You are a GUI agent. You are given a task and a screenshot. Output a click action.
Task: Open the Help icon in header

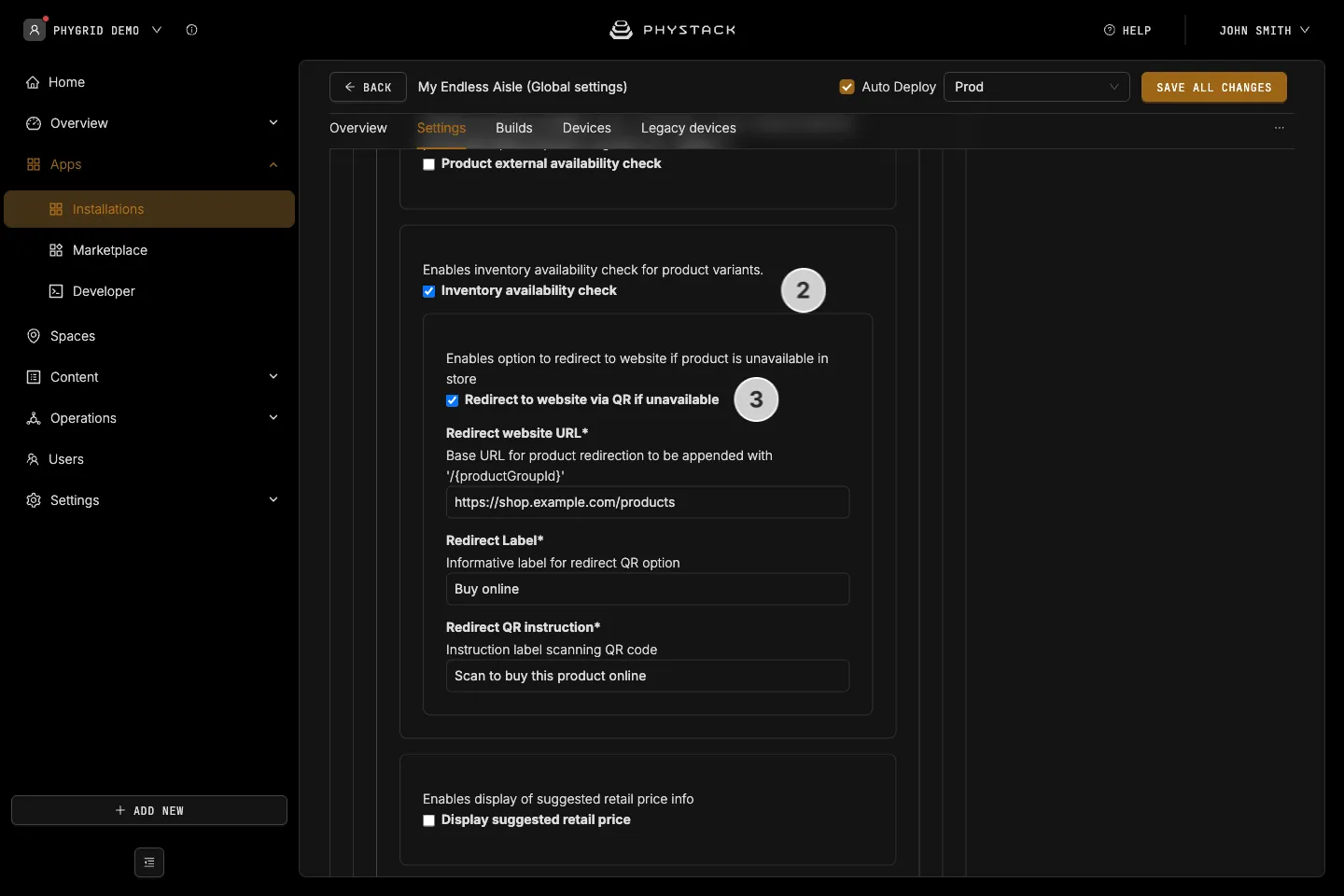(x=1110, y=30)
